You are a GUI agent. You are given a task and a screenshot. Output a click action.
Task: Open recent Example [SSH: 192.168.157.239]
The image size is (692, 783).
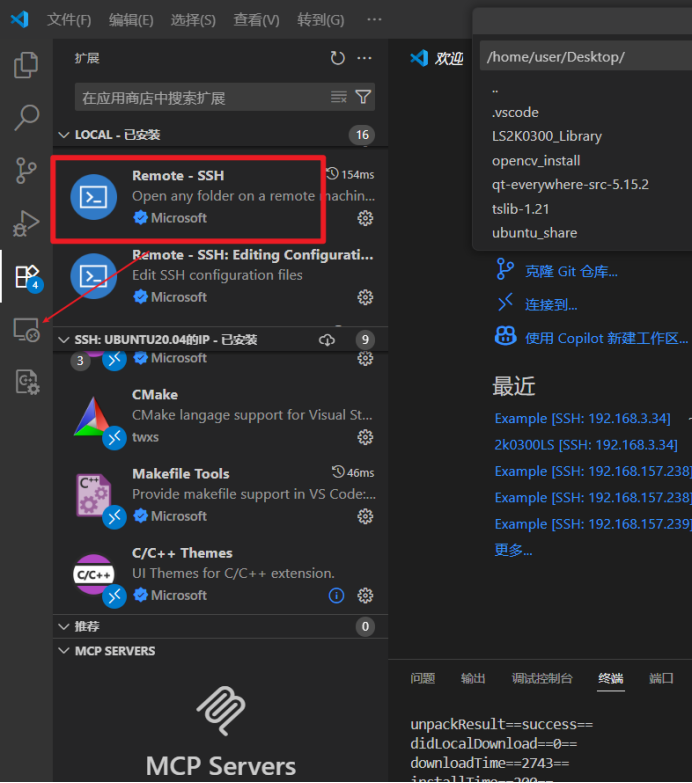click(593, 524)
